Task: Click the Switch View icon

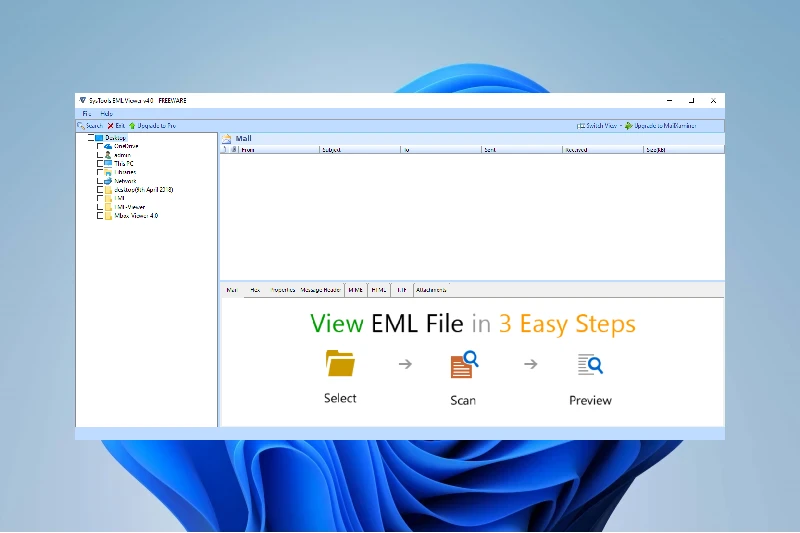Action: [581, 125]
